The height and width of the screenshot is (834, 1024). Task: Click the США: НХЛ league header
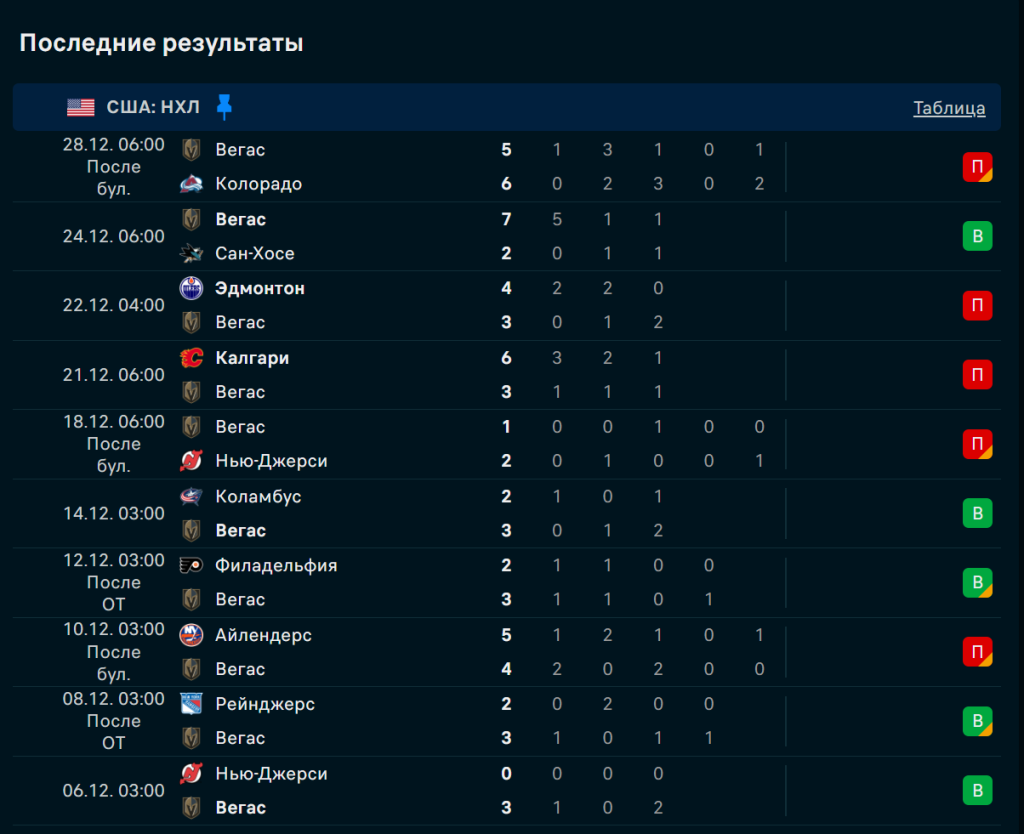point(153,108)
